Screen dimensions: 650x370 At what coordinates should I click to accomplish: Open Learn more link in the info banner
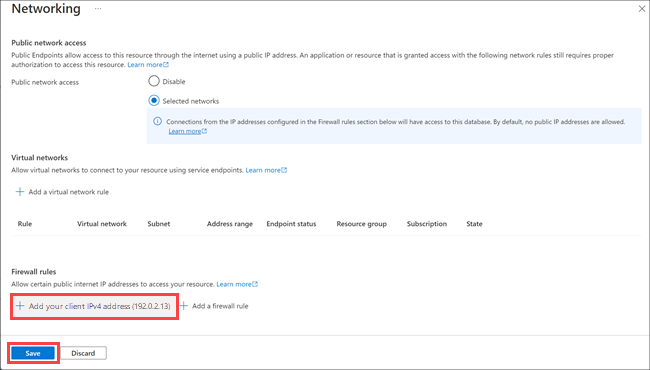pos(187,131)
